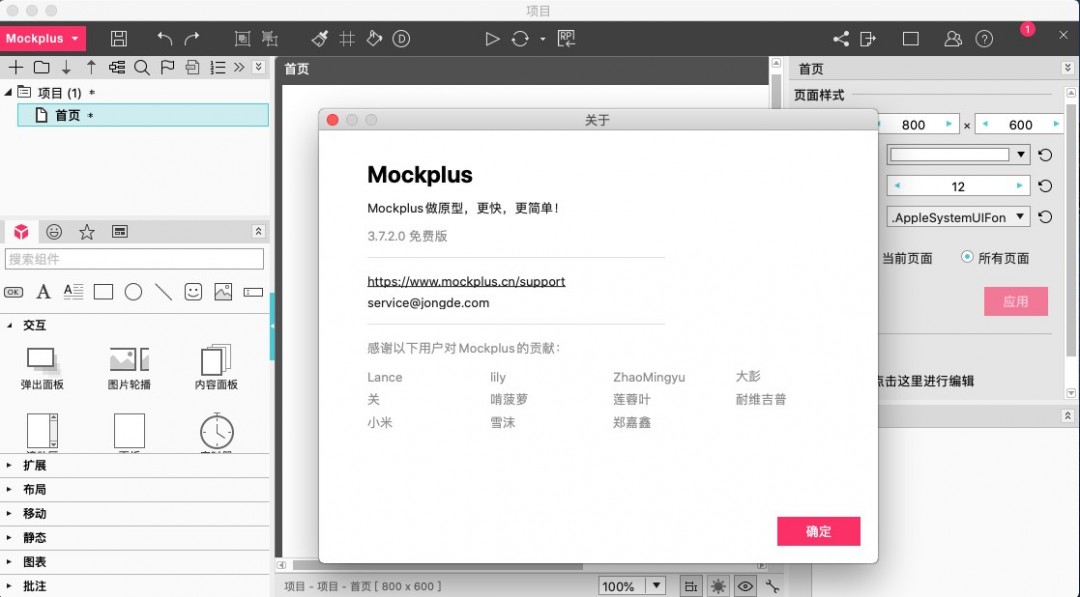
Task: Open page search with the magnifier icon
Action: (143, 67)
